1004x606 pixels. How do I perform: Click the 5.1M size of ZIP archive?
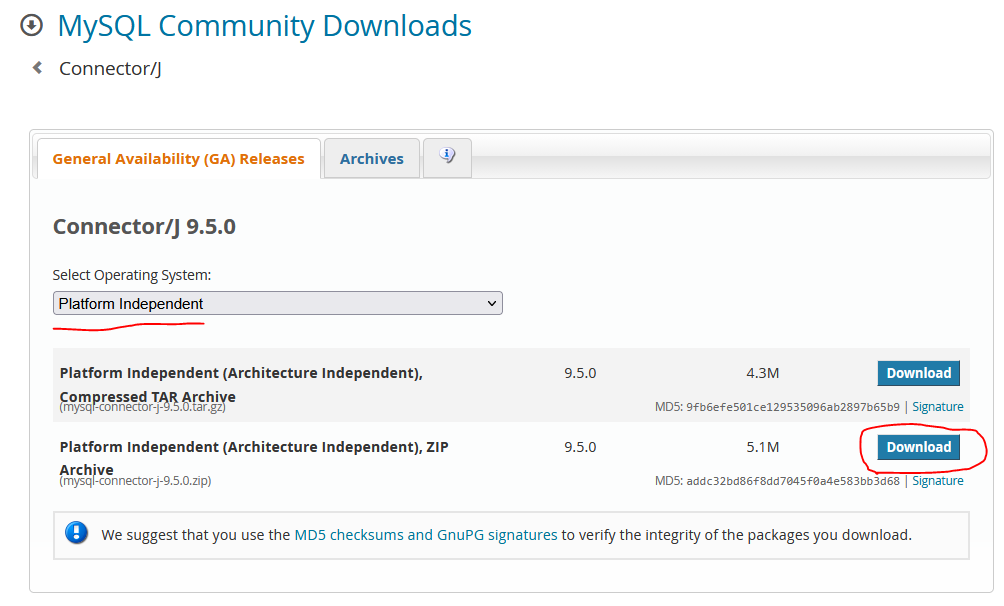(762, 447)
